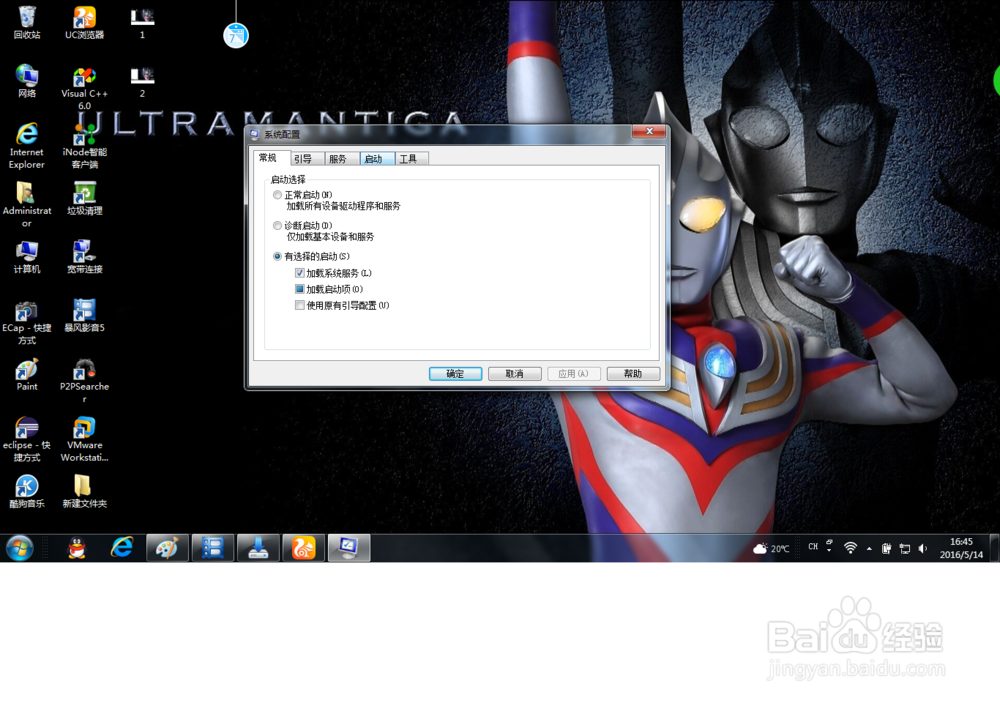
Task: Open the Administrator folder icon
Action: 27,204
